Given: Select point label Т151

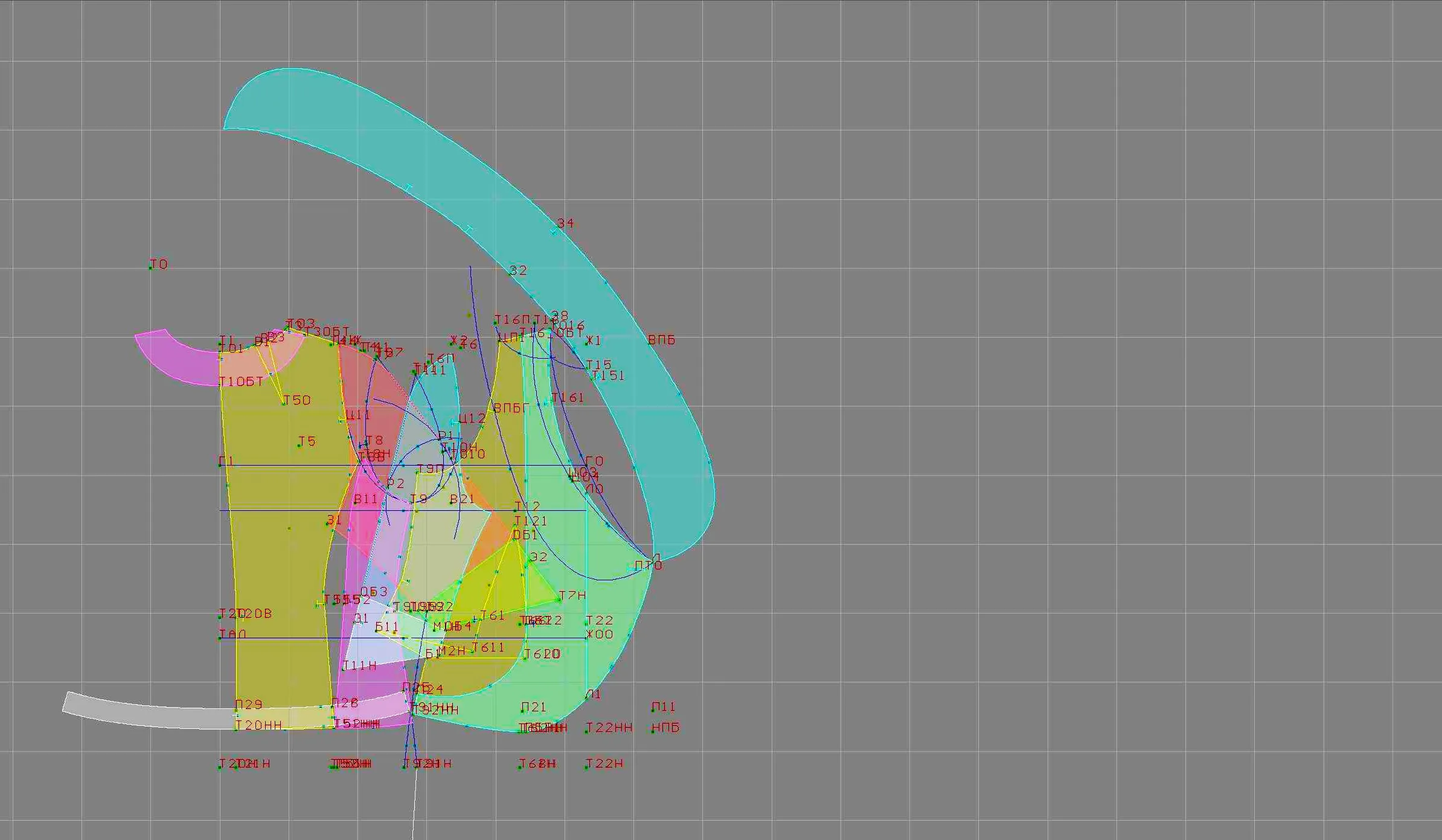Looking at the screenshot, I should (608, 375).
